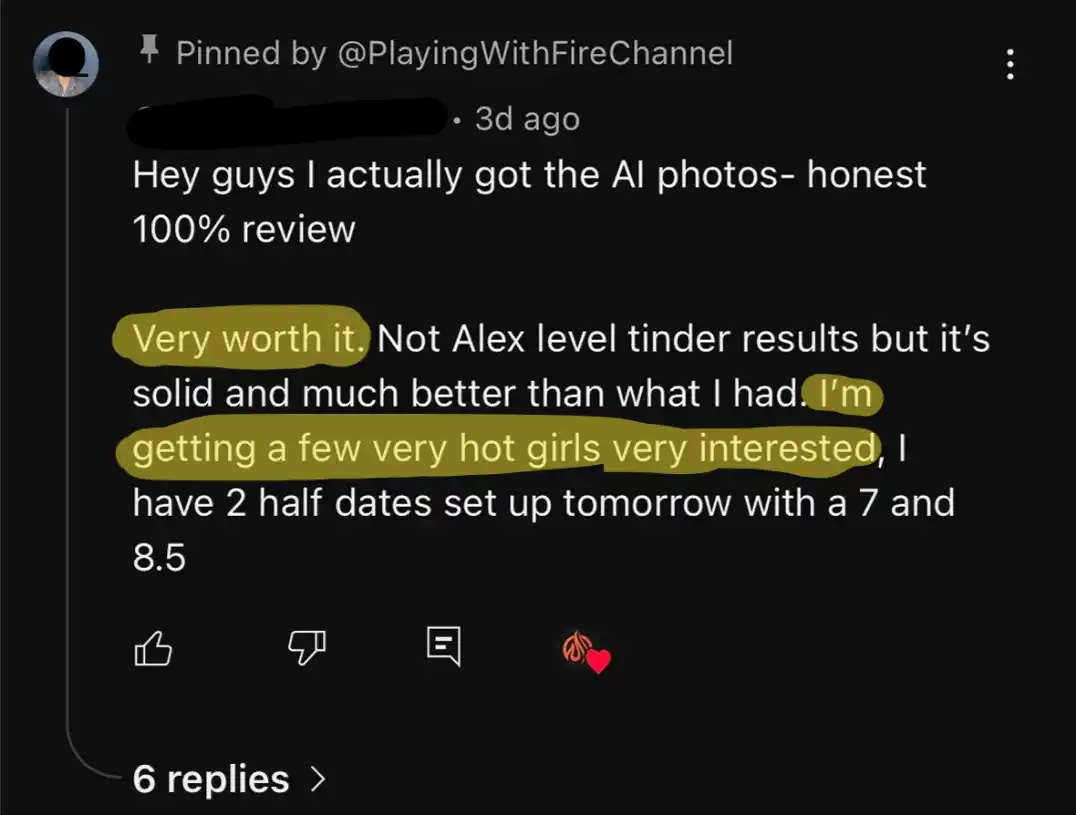Click the "3d ago" timestamp
This screenshot has width=1076, height=815.
click(527, 120)
